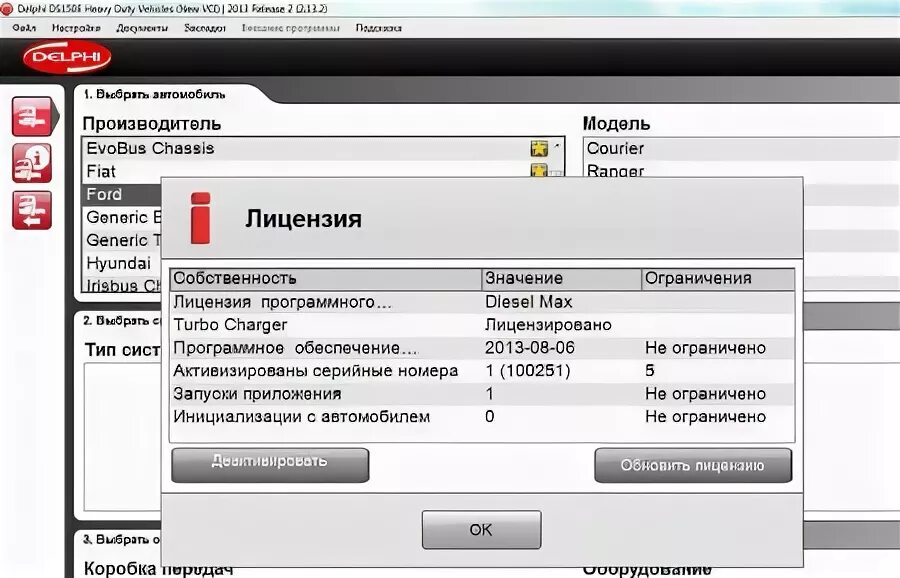Open the fourth menu bar item Закладки
This screenshot has width=900, height=578.
coord(205,28)
